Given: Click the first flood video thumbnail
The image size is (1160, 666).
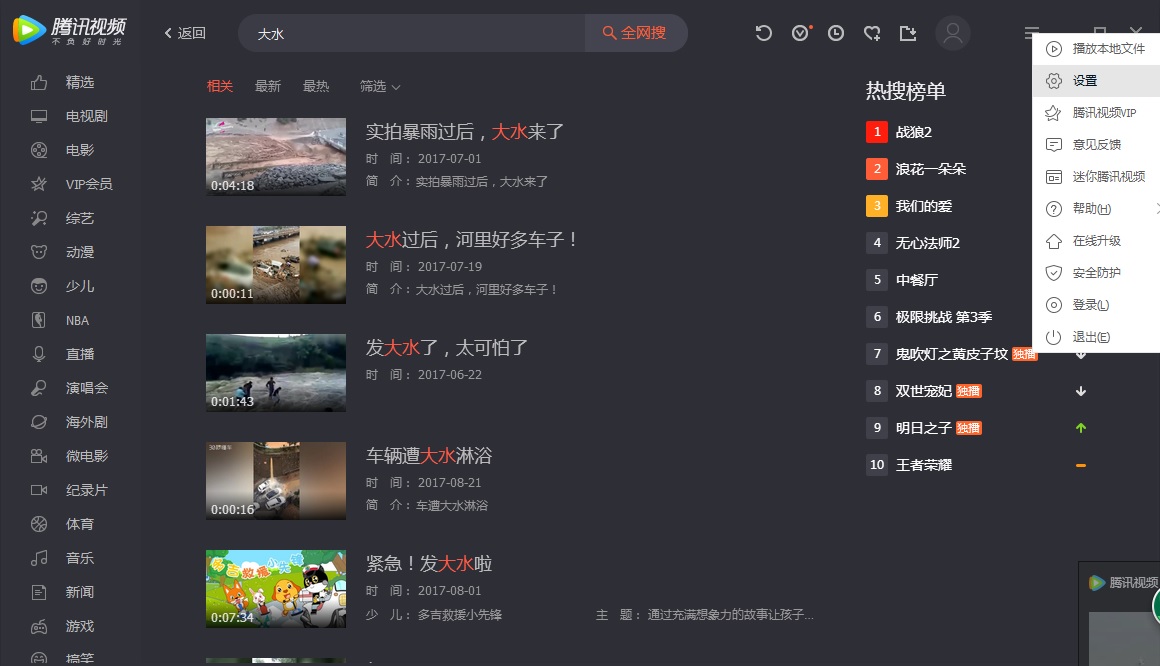Looking at the screenshot, I should [x=275, y=156].
